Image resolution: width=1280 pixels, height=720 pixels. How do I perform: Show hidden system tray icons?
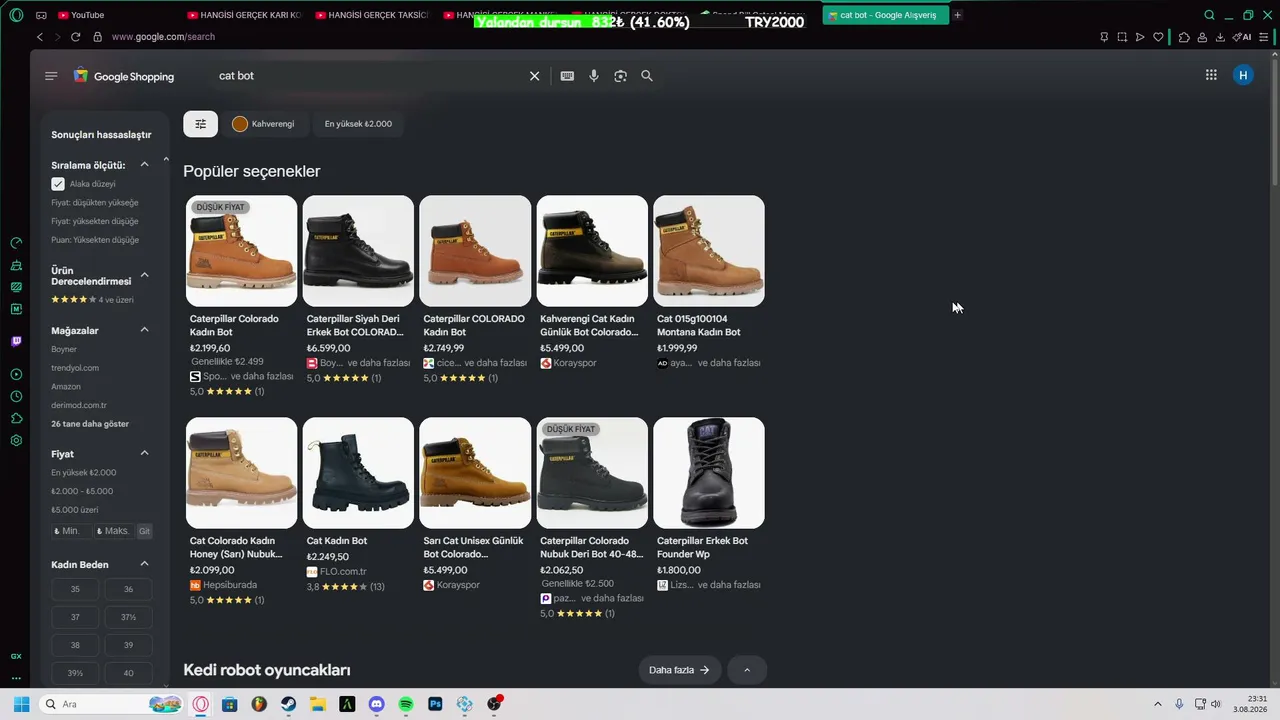pyautogui.click(x=1158, y=704)
